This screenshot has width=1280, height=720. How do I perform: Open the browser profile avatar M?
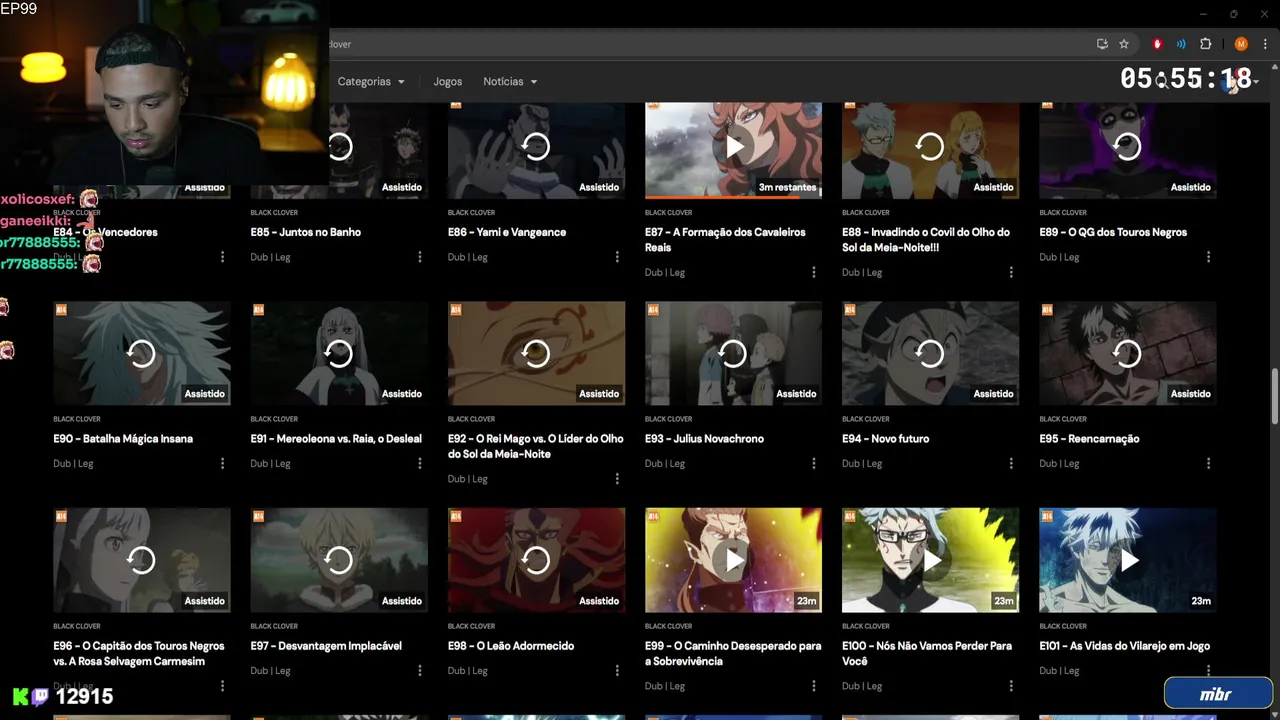[x=1241, y=44]
